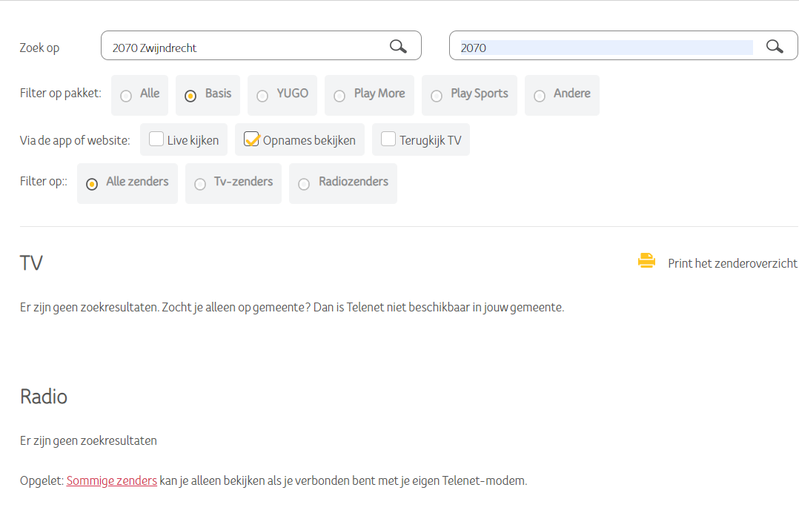Click the yellow printer icon
This screenshot has width=799, height=505.
tap(647, 262)
